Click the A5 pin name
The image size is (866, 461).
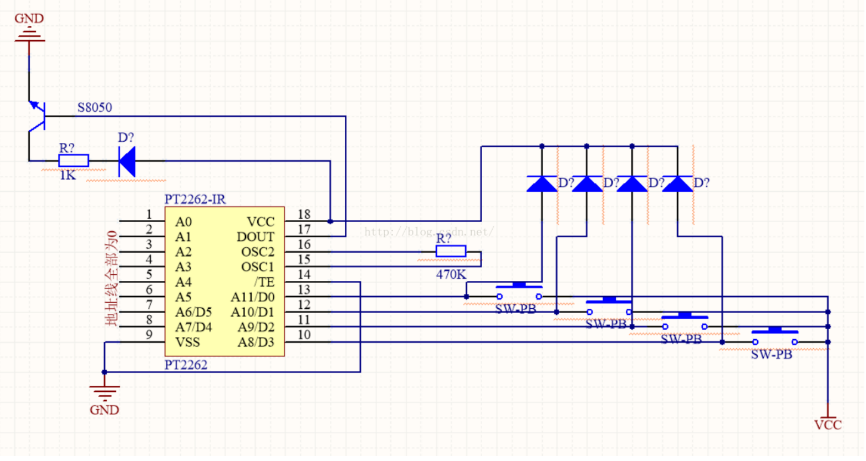click(183, 297)
